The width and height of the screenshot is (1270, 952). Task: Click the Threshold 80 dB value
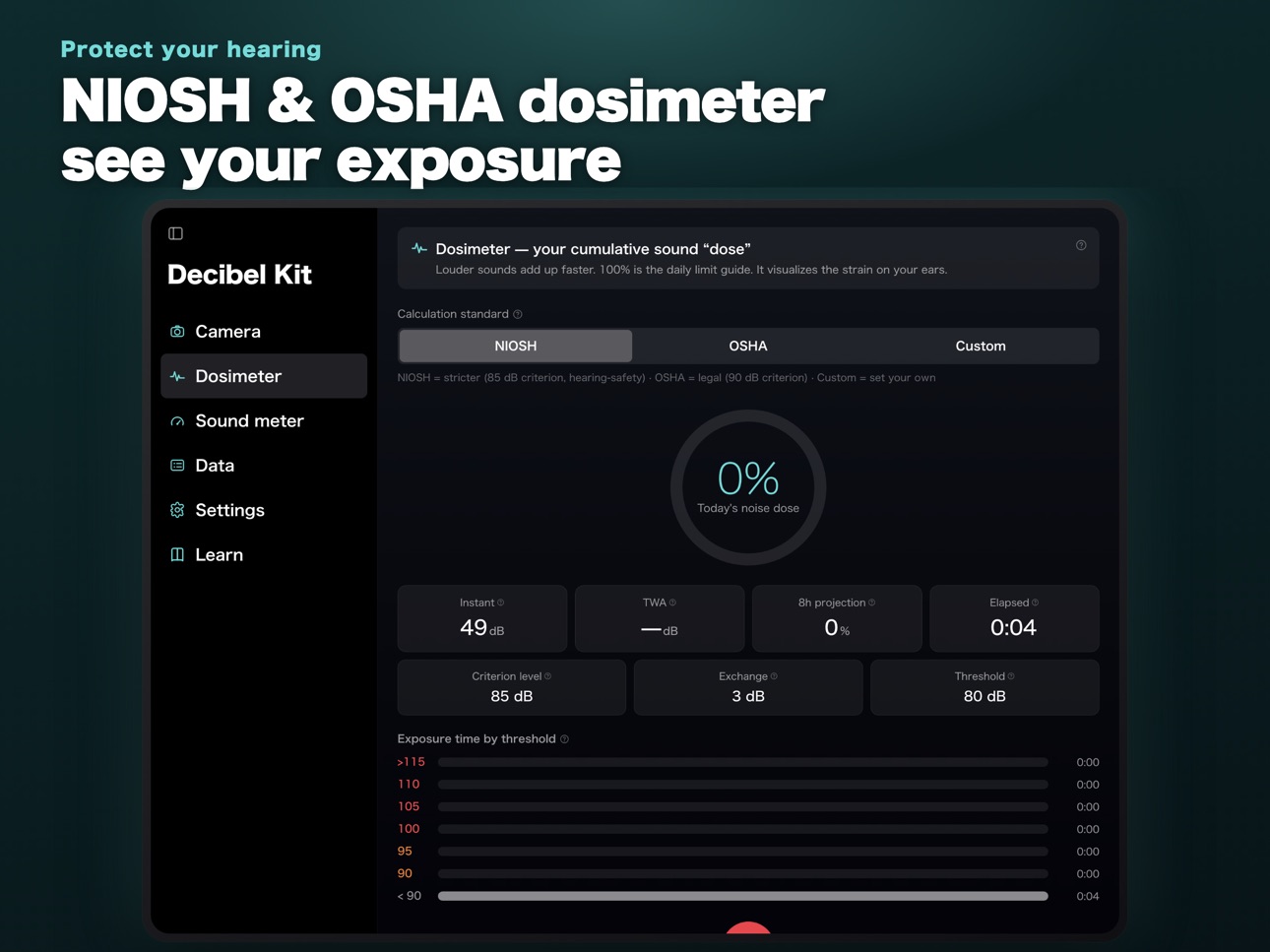tap(984, 696)
